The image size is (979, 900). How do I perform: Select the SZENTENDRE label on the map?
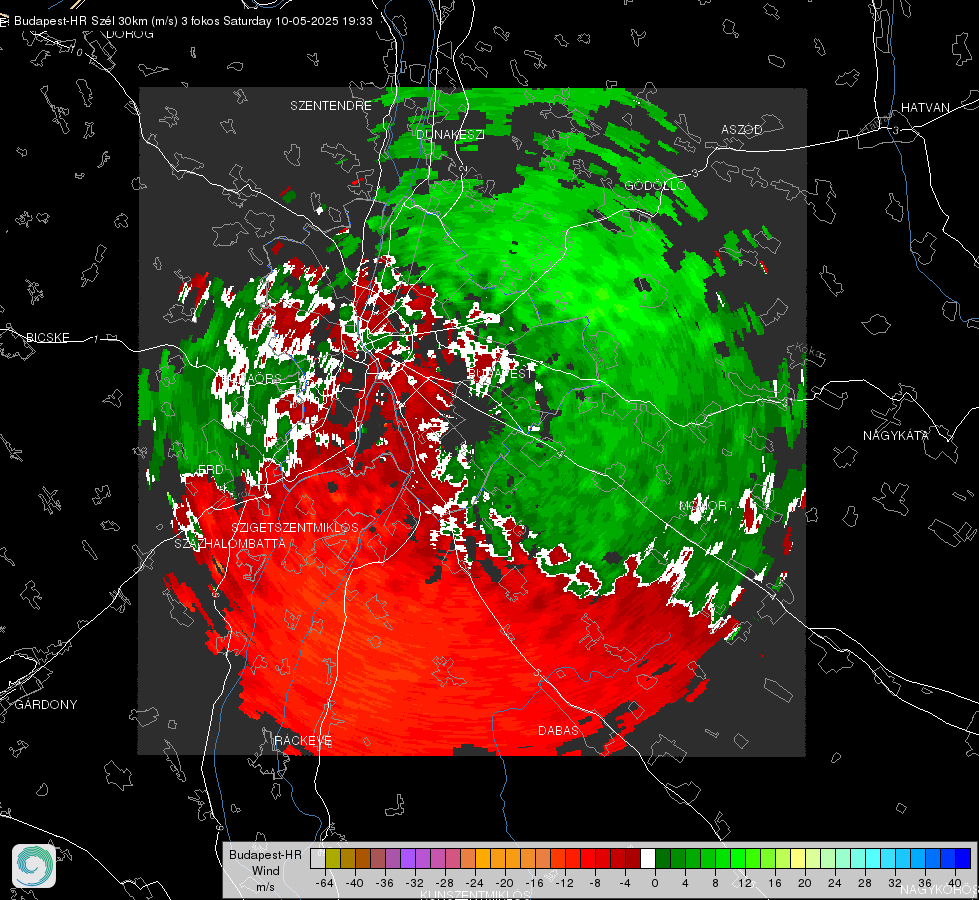pyautogui.click(x=330, y=106)
